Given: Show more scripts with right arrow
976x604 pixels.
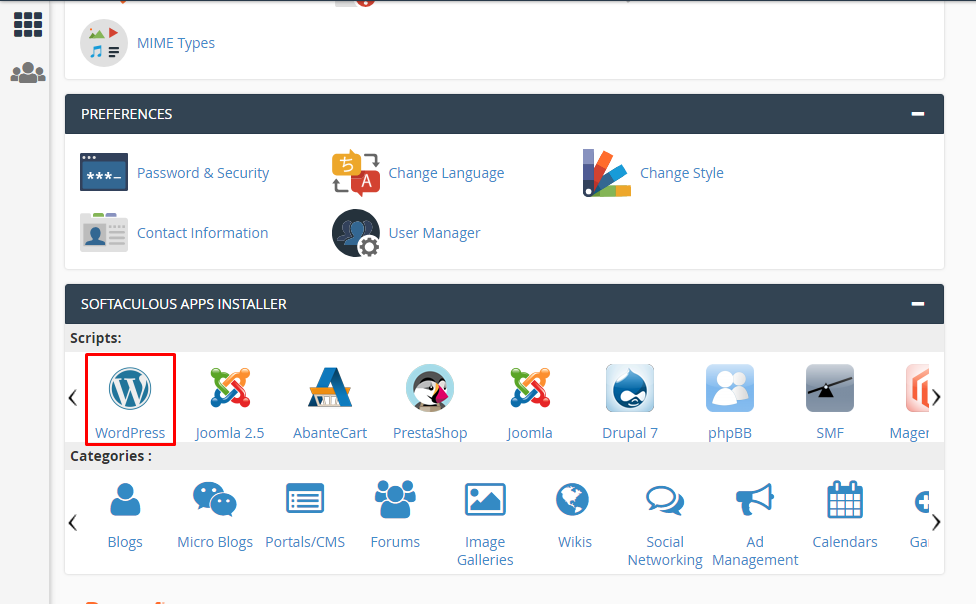Looking at the screenshot, I should (936, 397).
